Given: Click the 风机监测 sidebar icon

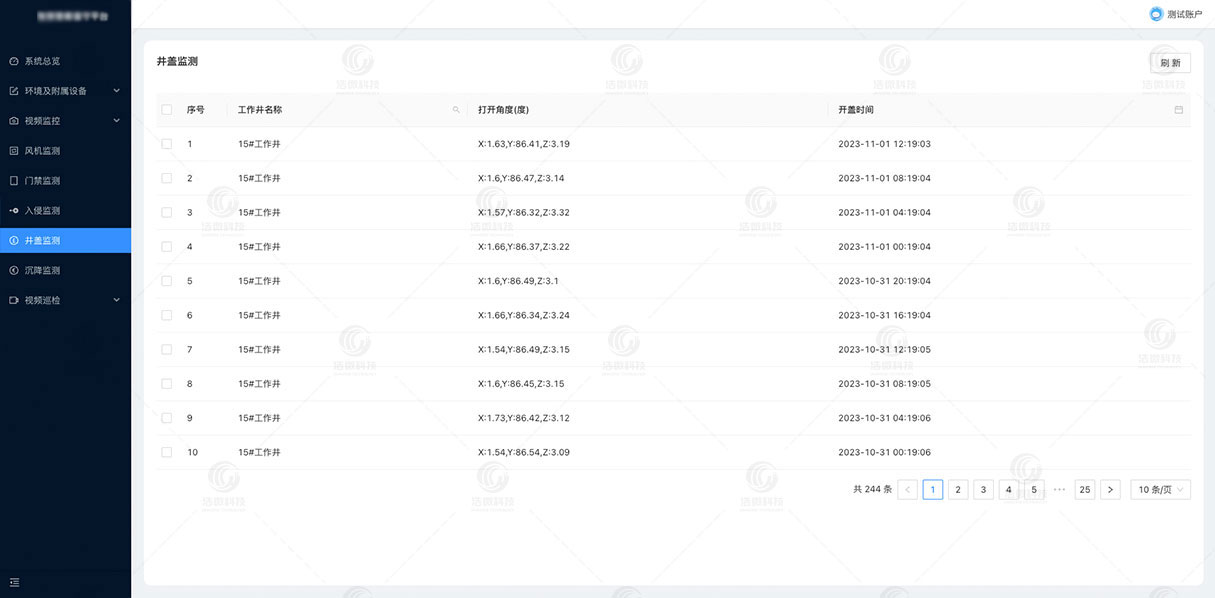Looking at the screenshot, I should pyautogui.click(x=14, y=151).
